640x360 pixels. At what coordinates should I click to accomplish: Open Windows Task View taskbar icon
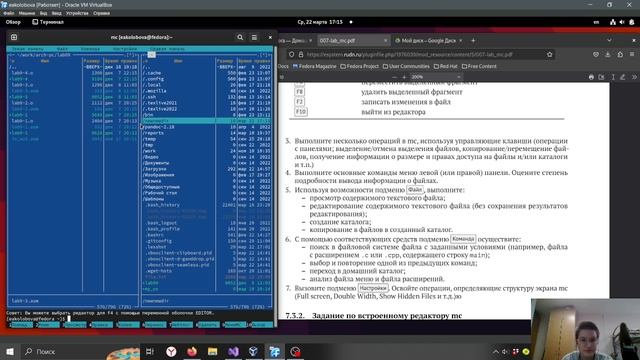150,351
